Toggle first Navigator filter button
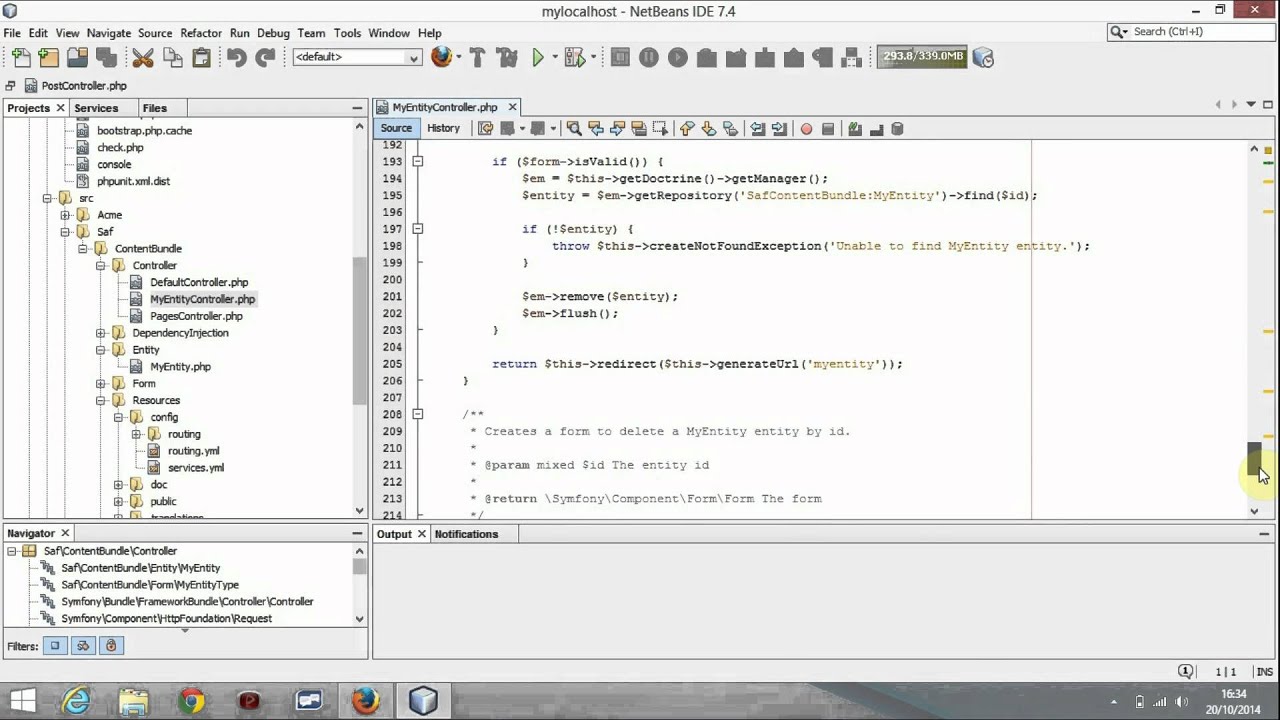1280x720 pixels. tap(55, 646)
